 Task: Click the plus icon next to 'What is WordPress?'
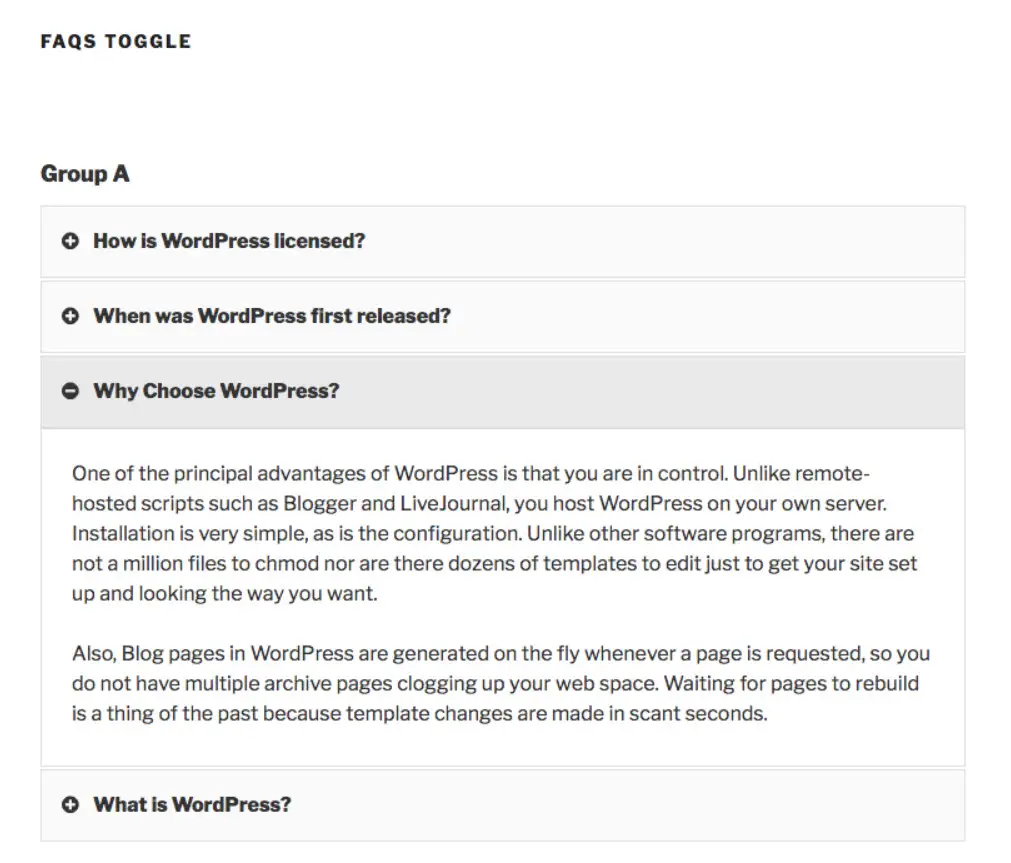point(70,804)
